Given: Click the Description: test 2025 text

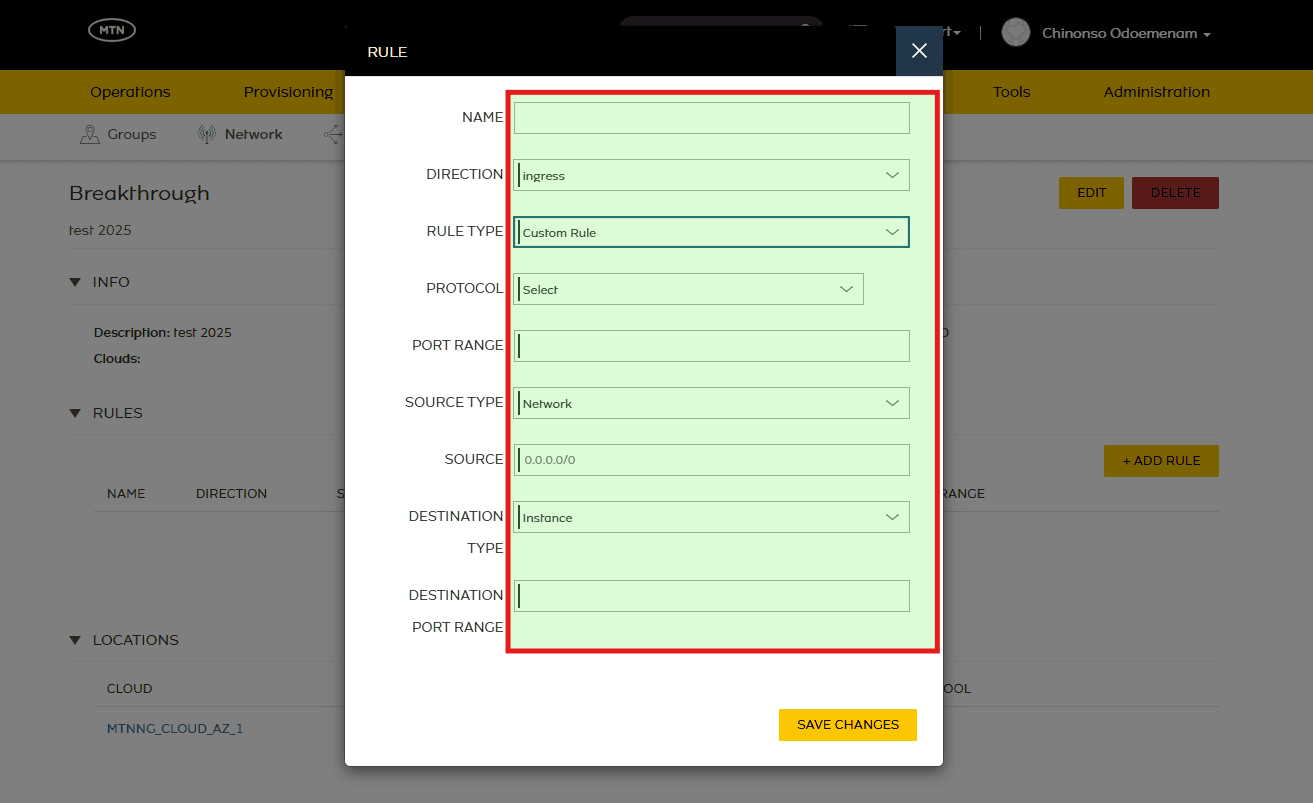Looking at the screenshot, I should pyautogui.click(x=163, y=333).
